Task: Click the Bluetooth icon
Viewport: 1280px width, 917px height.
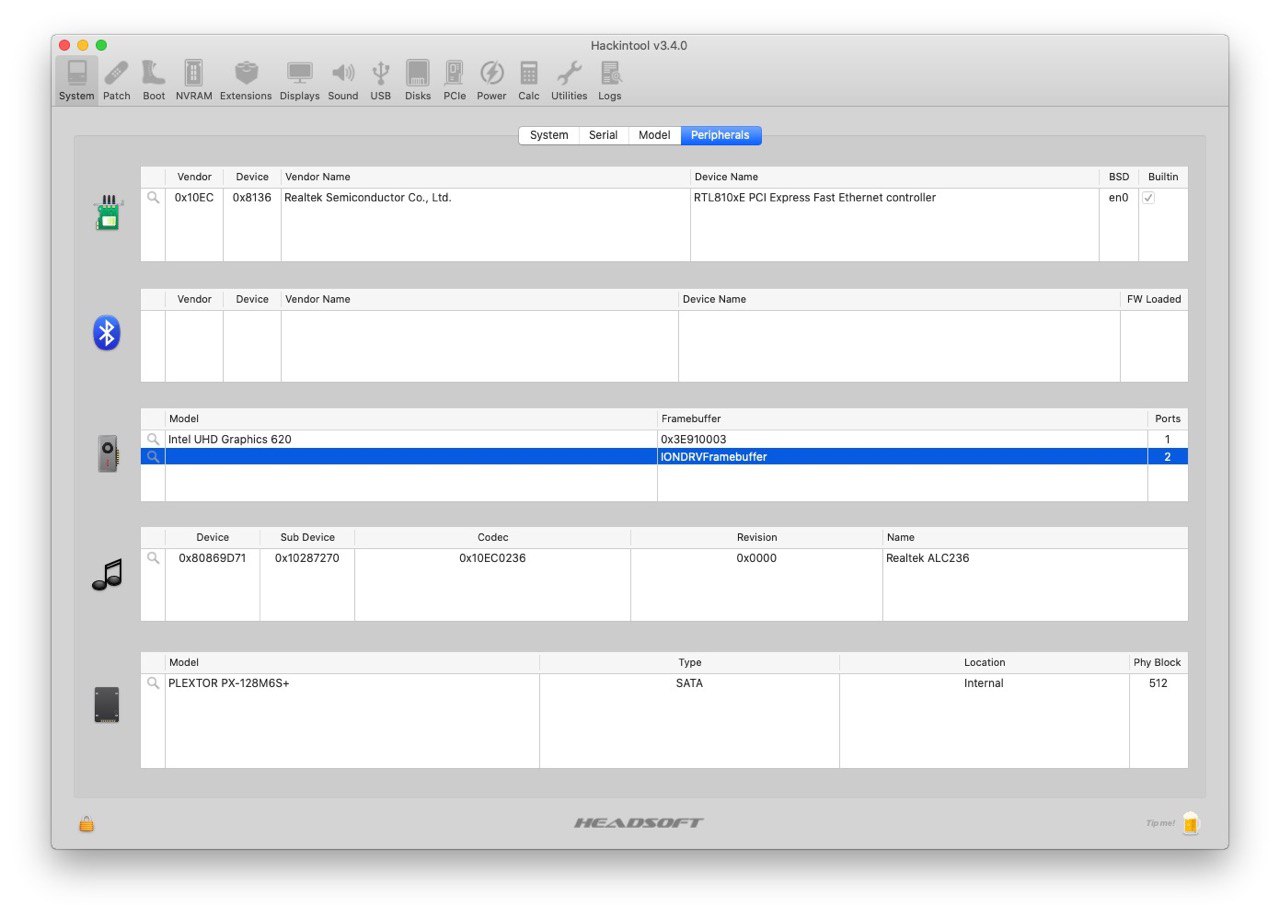Action: point(107,333)
